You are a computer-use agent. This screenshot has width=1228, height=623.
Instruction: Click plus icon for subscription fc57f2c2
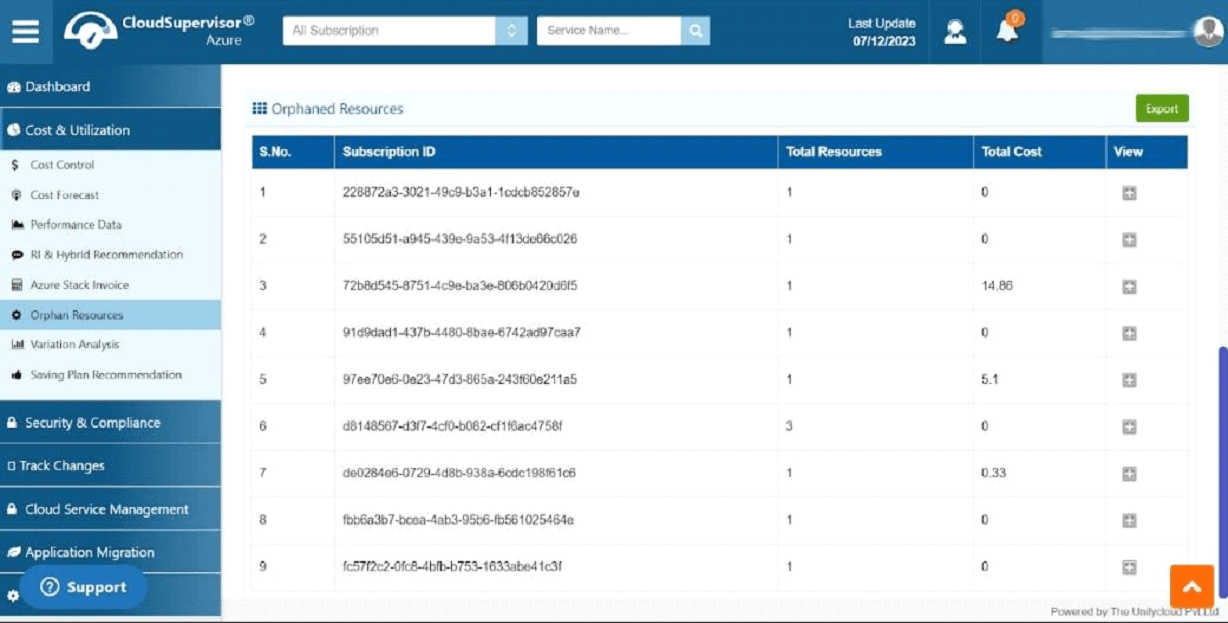click(x=1129, y=567)
